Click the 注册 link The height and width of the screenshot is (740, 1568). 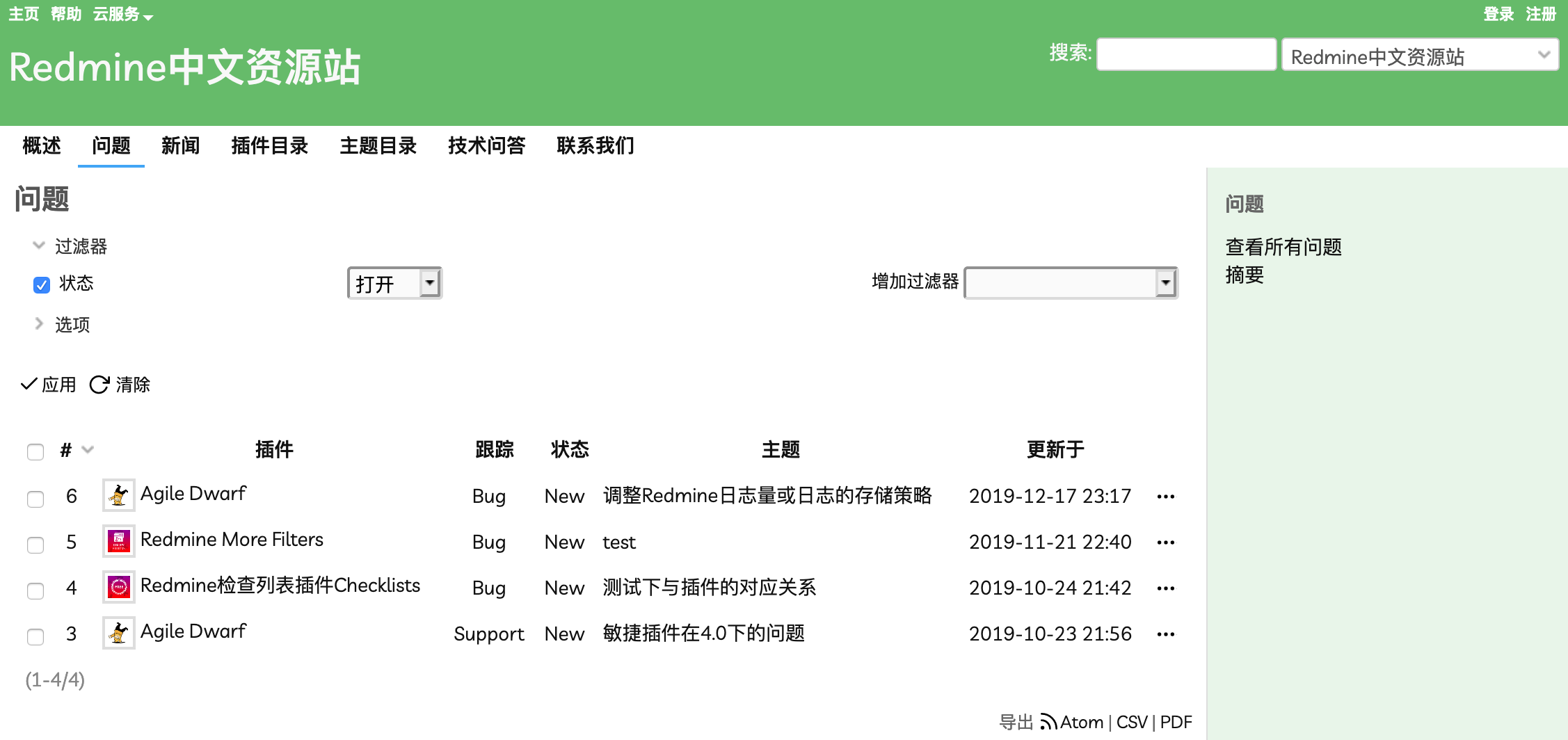click(1541, 14)
